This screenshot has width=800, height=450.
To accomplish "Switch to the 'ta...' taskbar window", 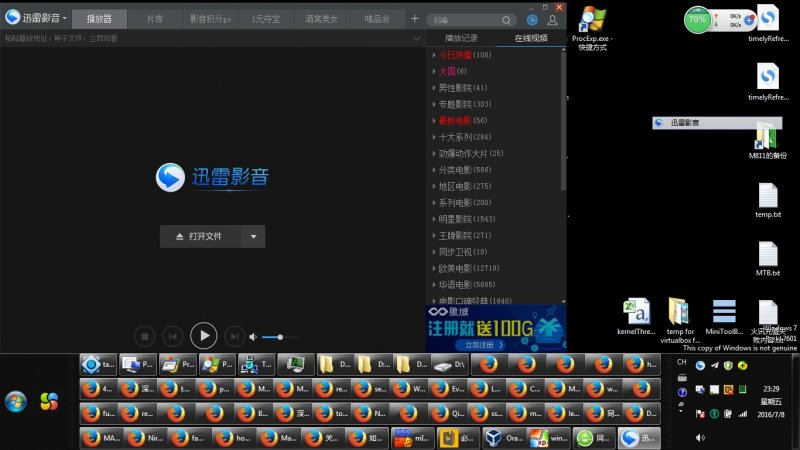I will click(x=98, y=364).
